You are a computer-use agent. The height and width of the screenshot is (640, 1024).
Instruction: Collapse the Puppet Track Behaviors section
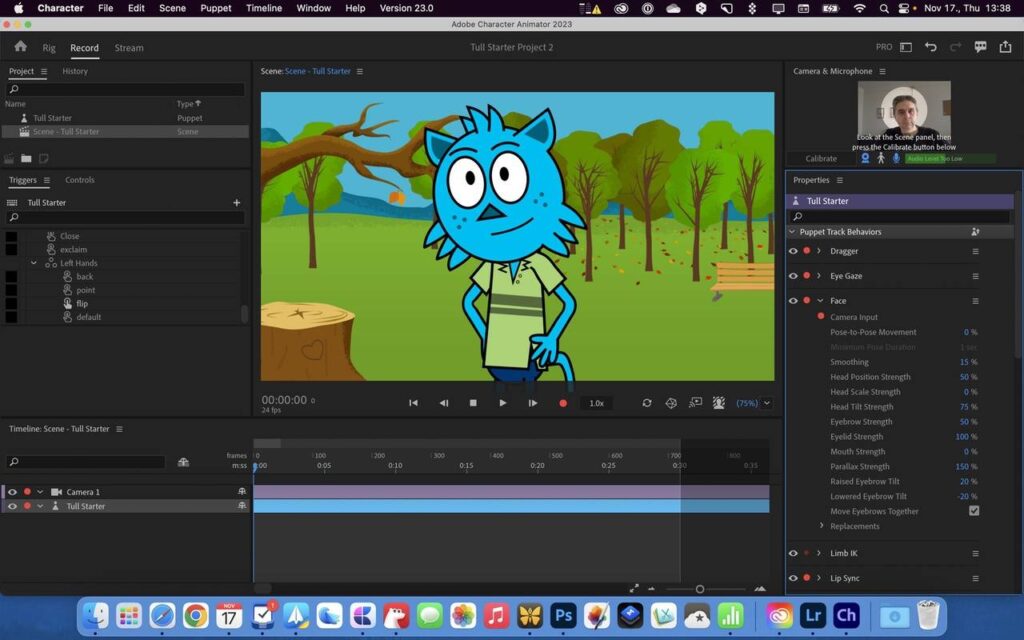tap(792, 232)
